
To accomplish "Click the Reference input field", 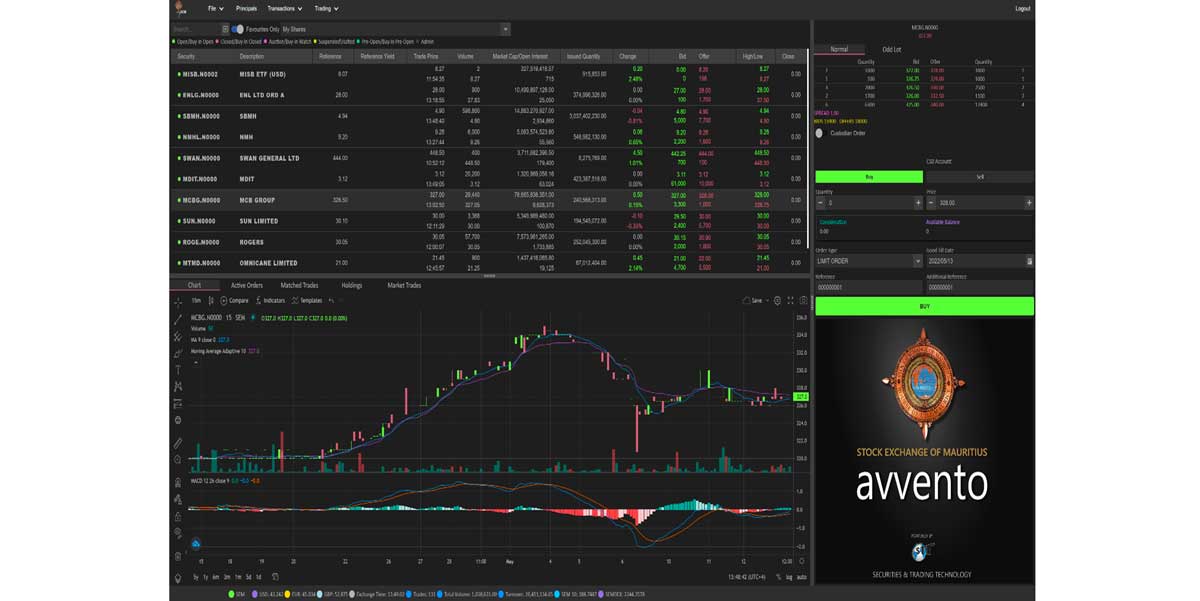I will click(x=868, y=287).
